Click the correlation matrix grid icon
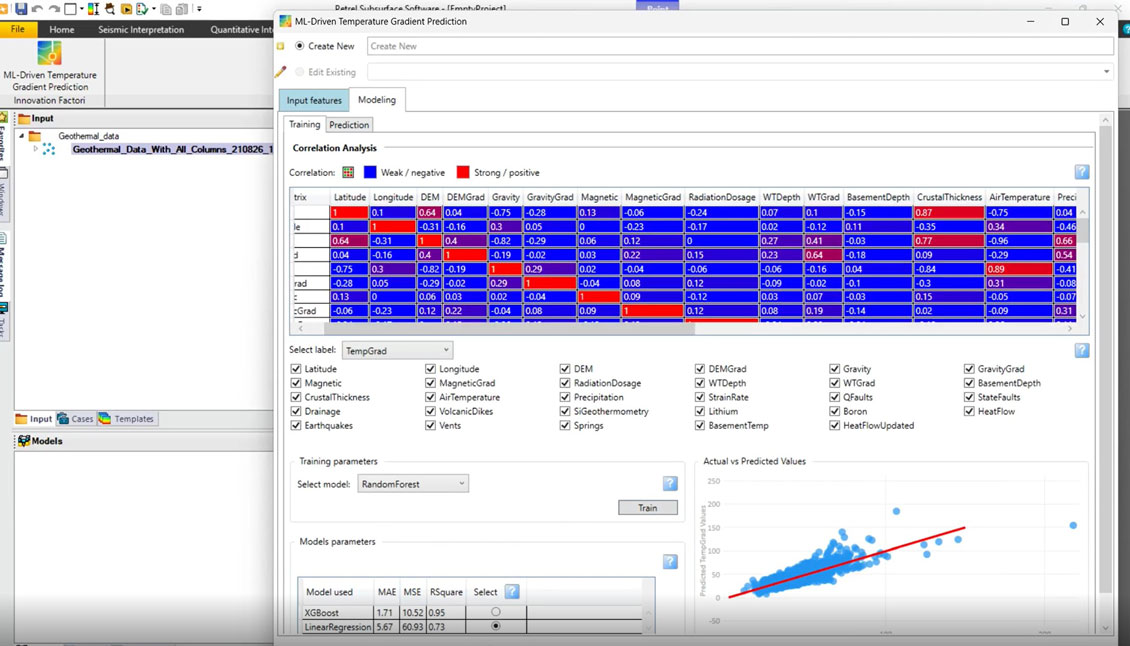 [348, 172]
